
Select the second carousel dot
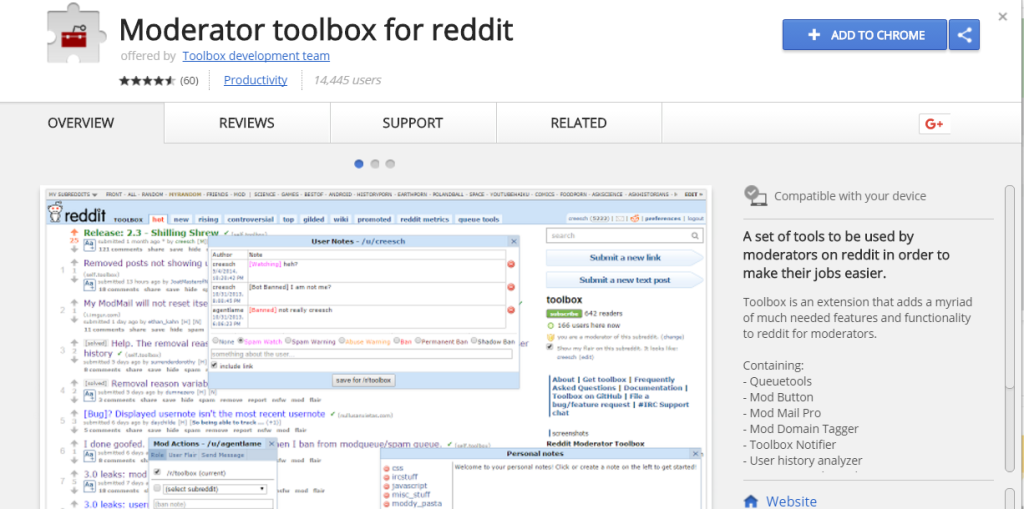point(375,164)
